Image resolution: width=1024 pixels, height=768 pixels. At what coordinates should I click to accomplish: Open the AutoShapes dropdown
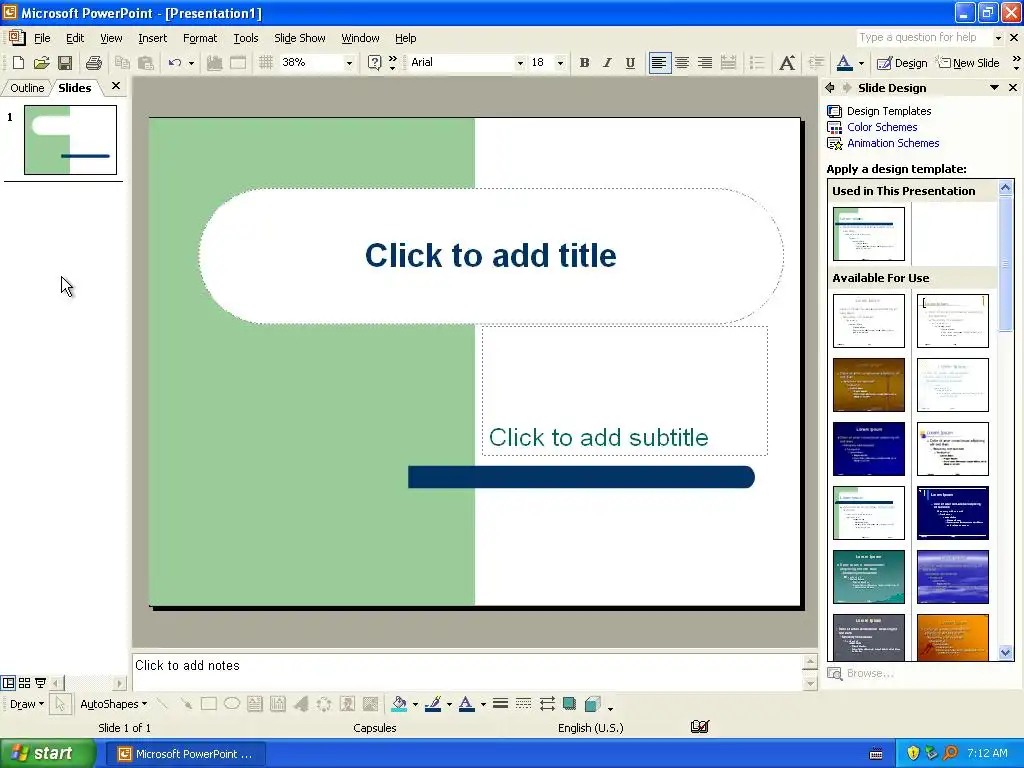113,704
